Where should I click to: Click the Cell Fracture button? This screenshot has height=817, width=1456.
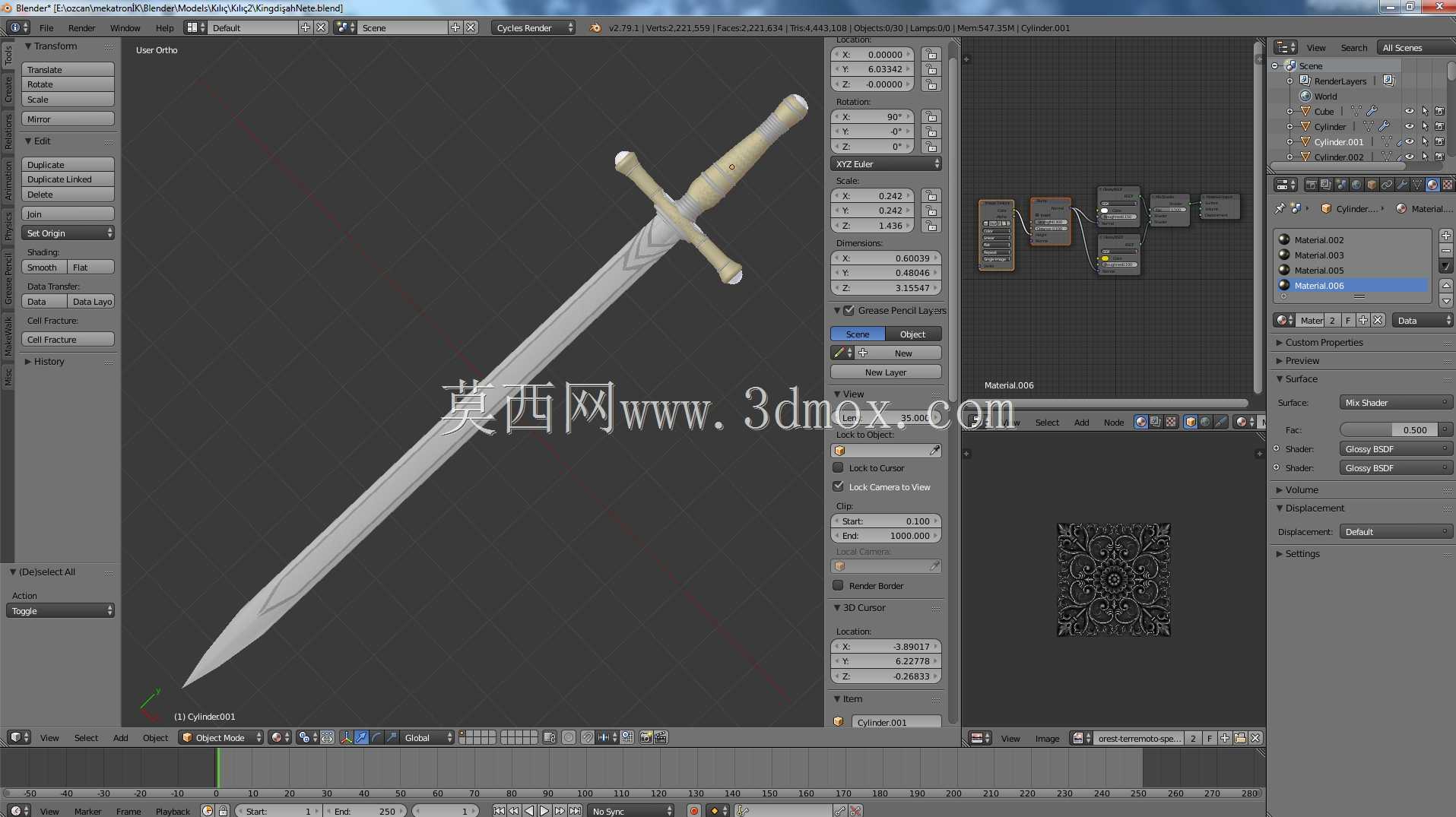[68, 339]
